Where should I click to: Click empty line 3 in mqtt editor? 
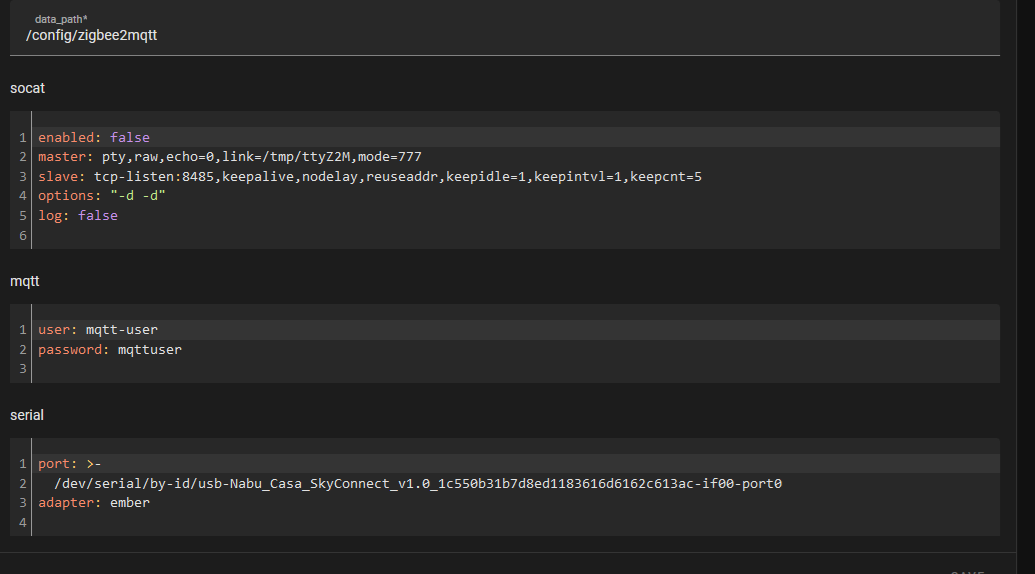point(516,369)
